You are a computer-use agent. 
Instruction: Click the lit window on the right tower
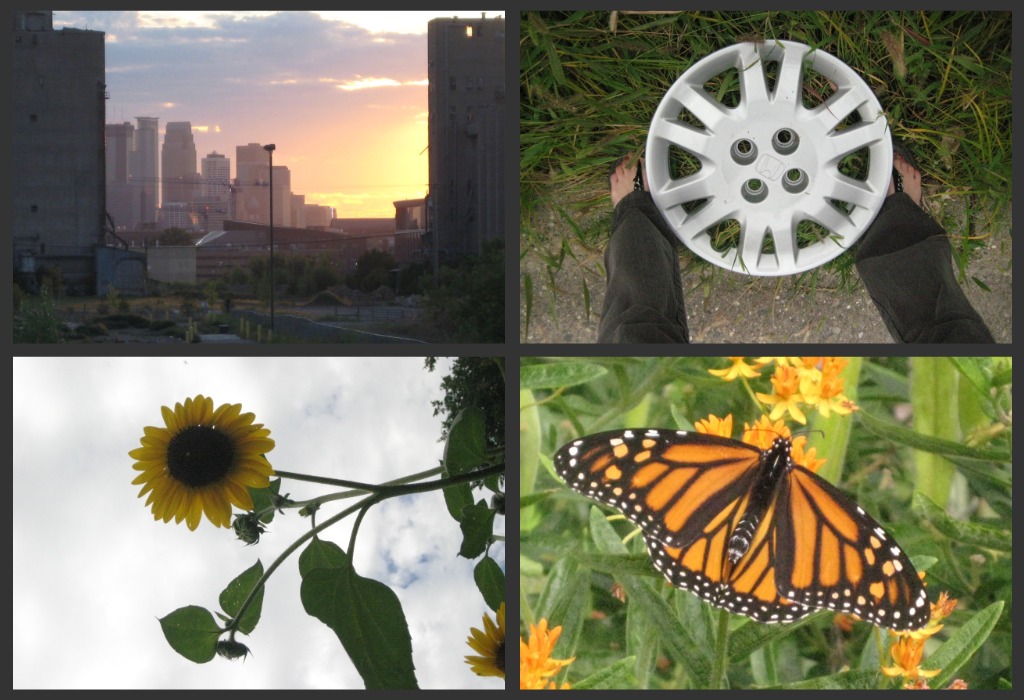click(469, 30)
